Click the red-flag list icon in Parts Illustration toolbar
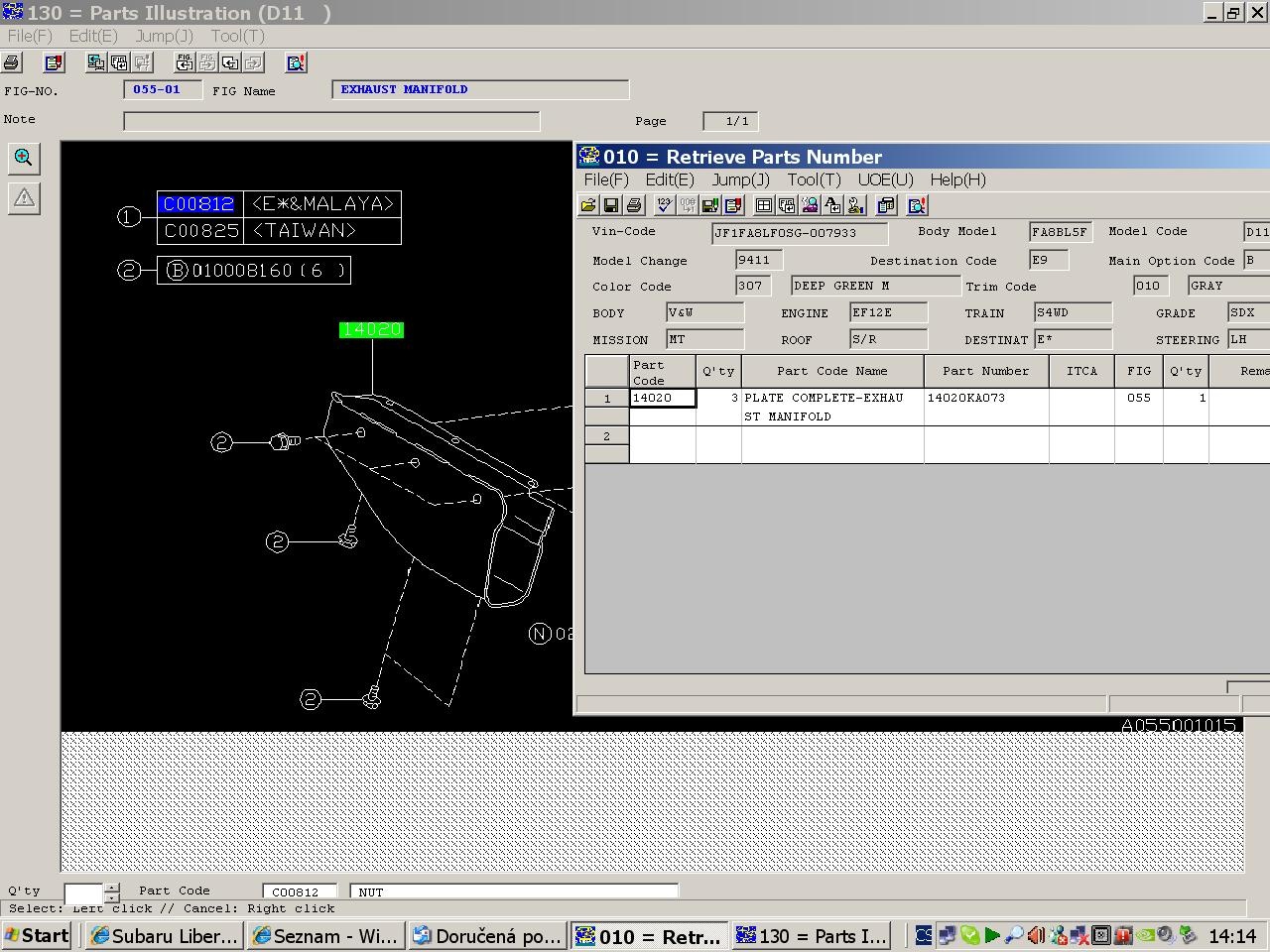1270x952 pixels. [x=55, y=62]
